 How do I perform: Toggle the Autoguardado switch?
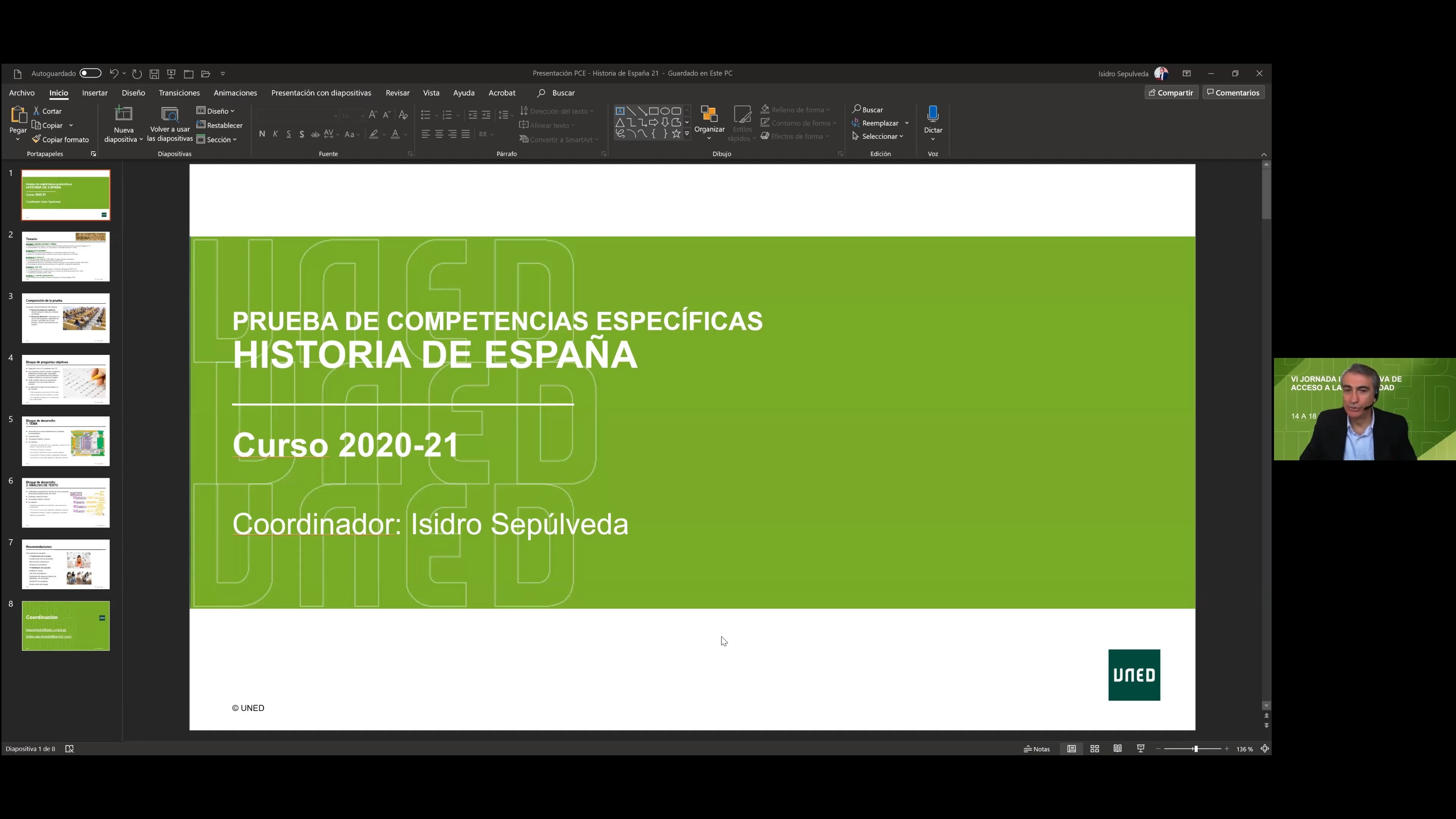[x=91, y=74]
